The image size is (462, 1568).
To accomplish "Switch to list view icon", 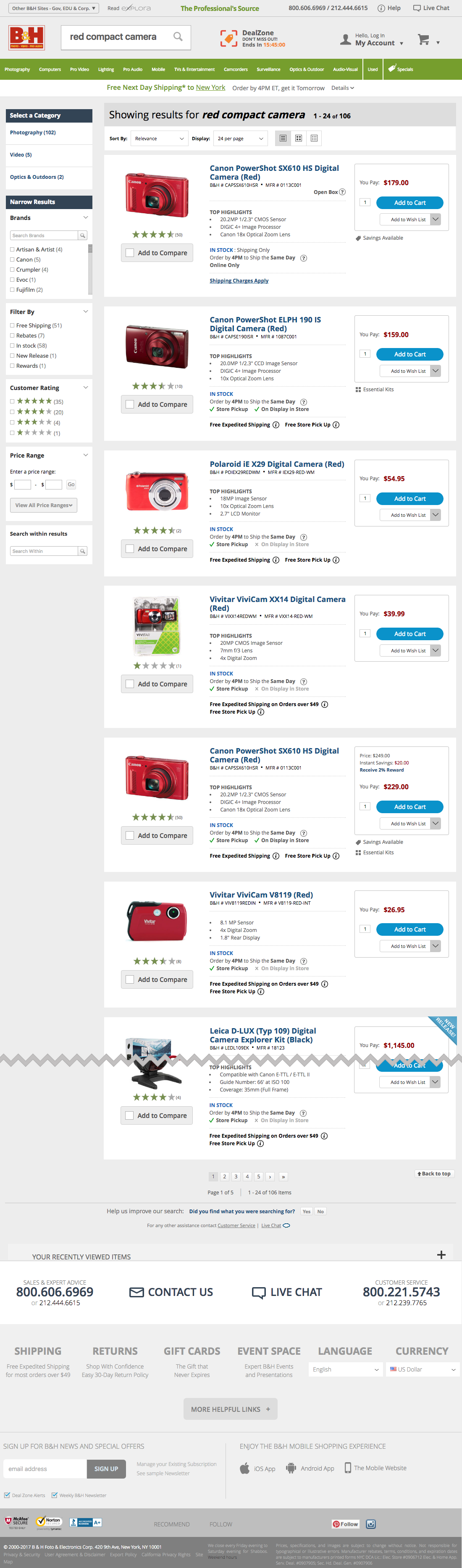I will pyautogui.click(x=283, y=138).
